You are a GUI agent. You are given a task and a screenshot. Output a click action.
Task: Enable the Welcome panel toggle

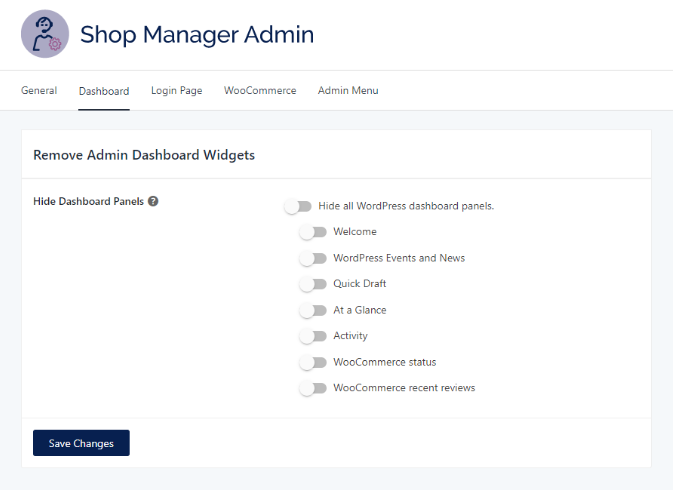tap(313, 232)
